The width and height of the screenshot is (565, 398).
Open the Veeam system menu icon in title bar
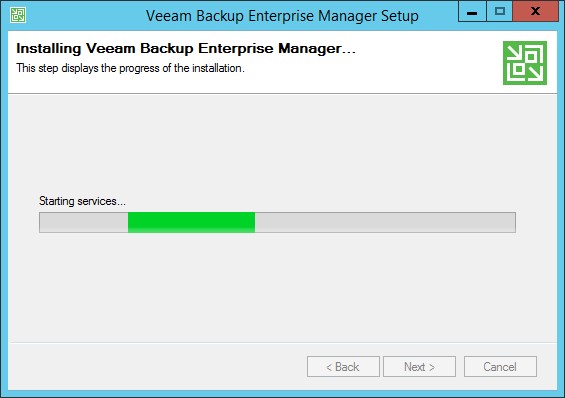(18, 15)
